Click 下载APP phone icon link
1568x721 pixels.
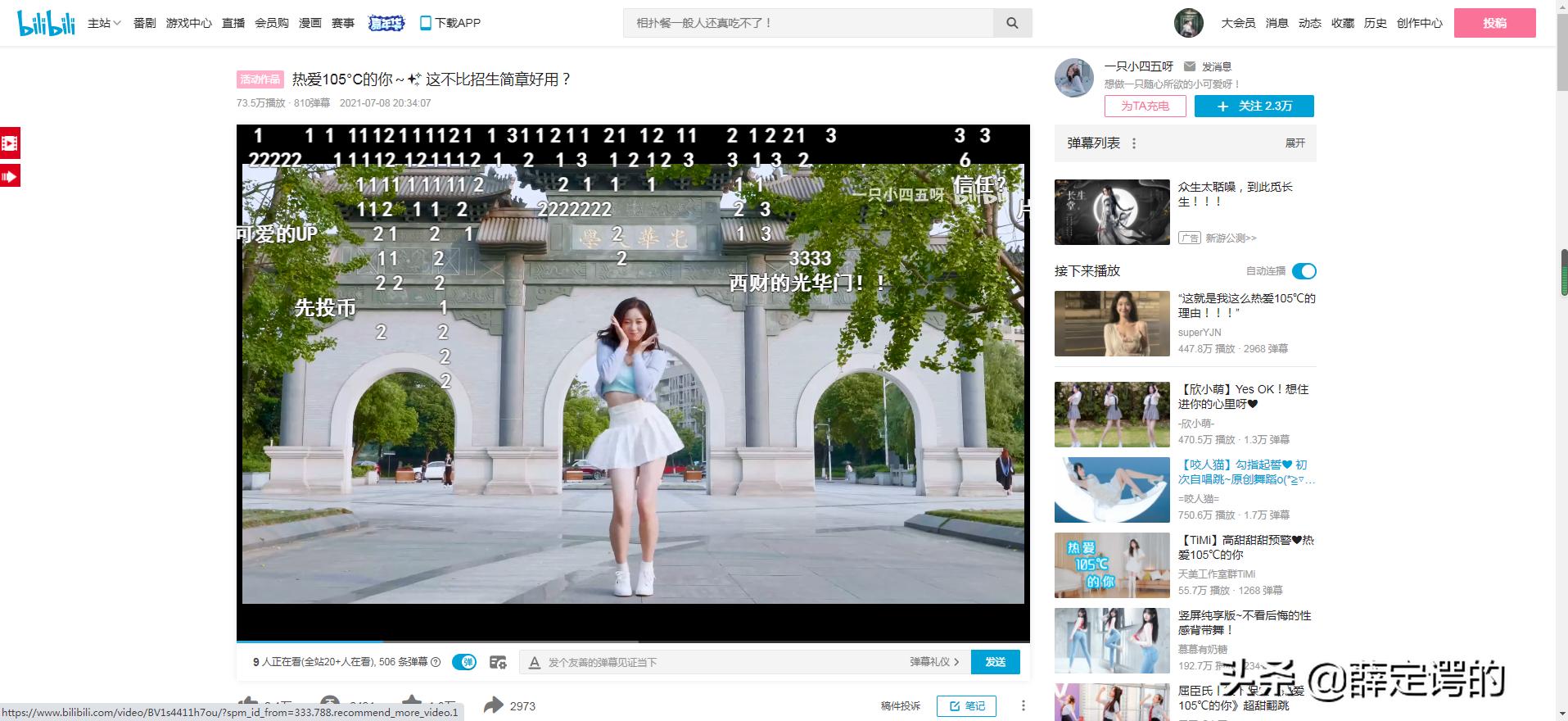450,23
